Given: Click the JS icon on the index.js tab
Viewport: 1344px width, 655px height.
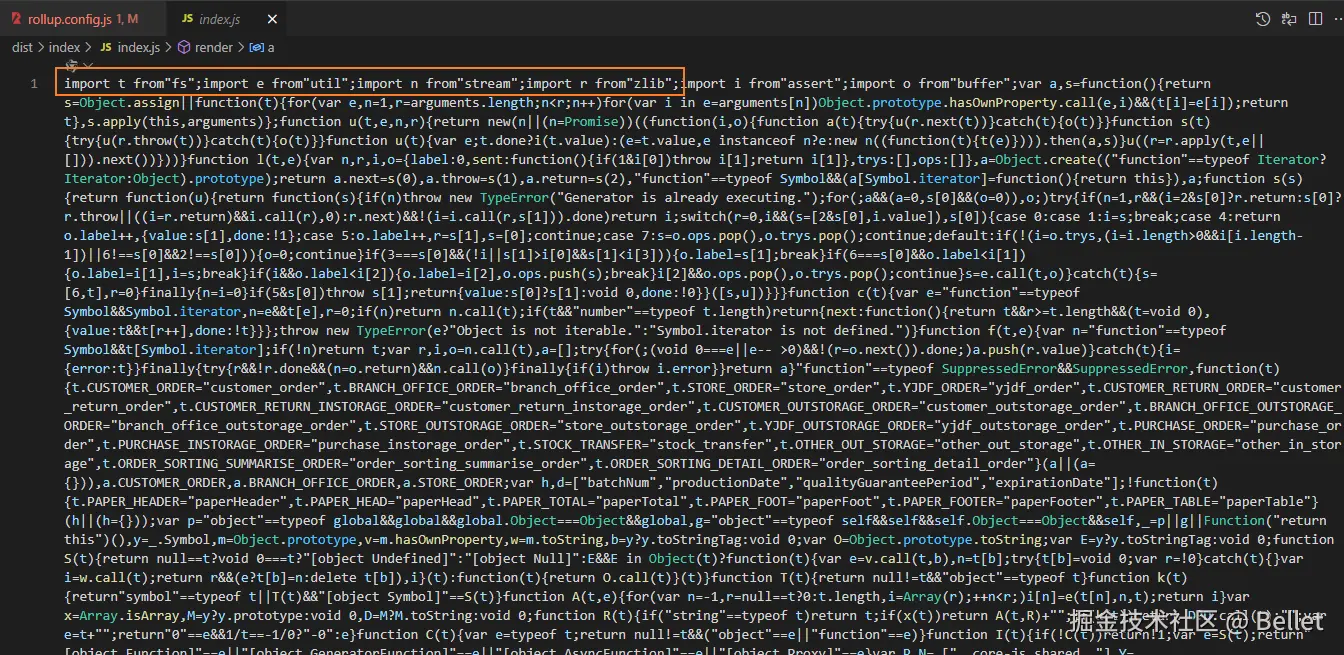Looking at the screenshot, I should 188,18.
